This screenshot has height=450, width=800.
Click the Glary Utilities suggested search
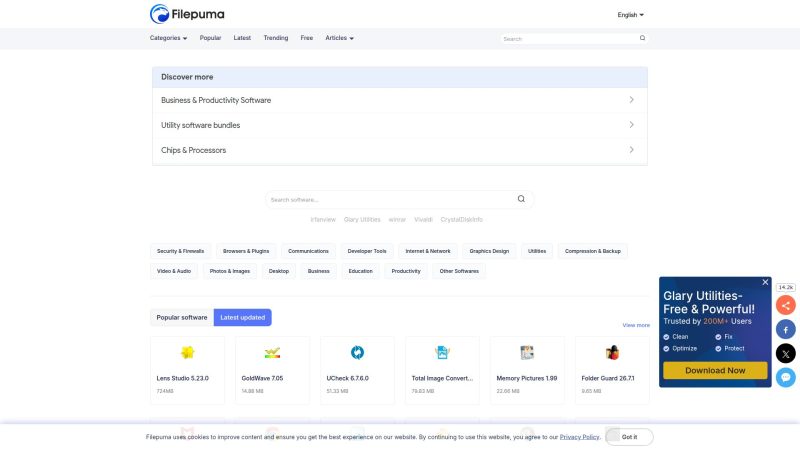(362, 219)
